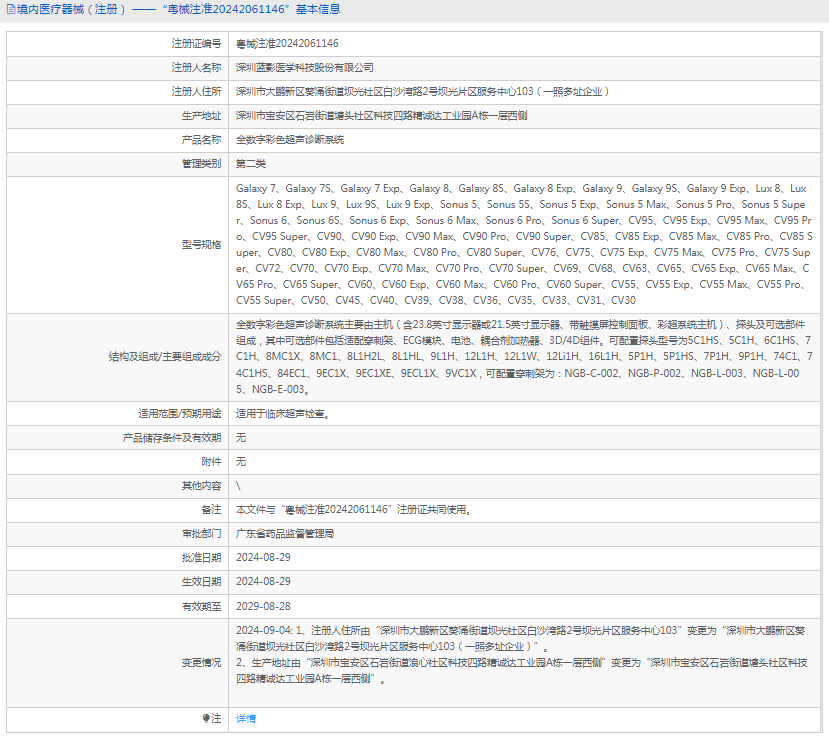
Task: Click the 变更情况 label
Action: (201, 662)
